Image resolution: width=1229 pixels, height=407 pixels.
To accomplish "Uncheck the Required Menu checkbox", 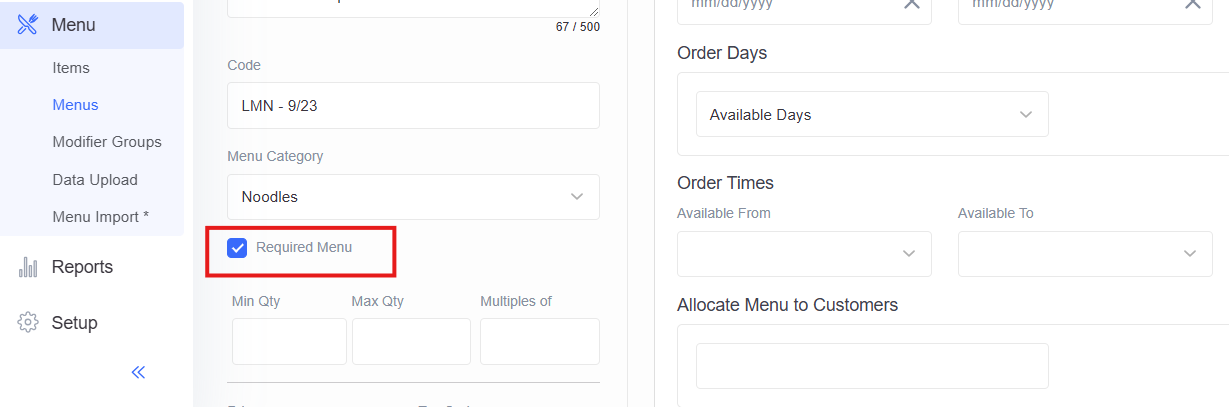I will pyautogui.click(x=237, y=248).
